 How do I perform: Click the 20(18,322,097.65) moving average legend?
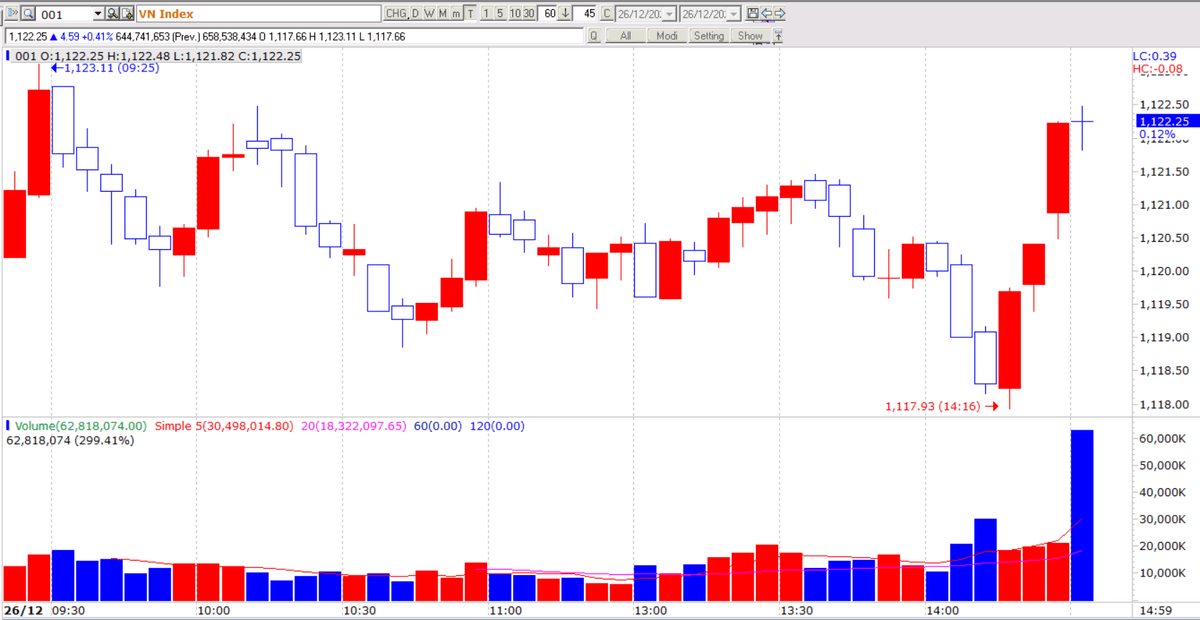click(x=353, y=426)
